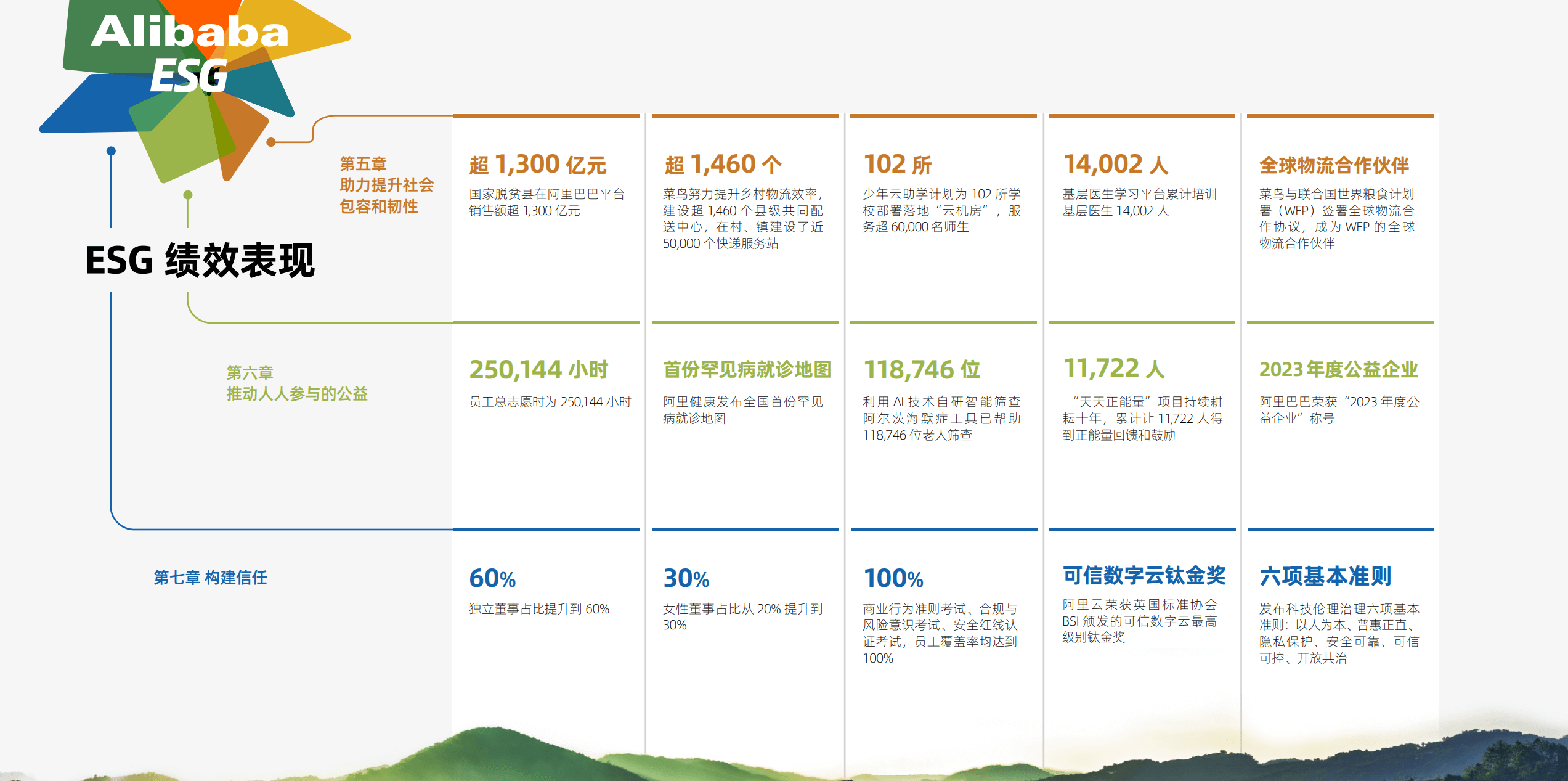Click description '国家脱贫县在阿里巴巴平台销售额超 1,300 亿元'
The image size is (1568, 781).
[x=547, y=202]
